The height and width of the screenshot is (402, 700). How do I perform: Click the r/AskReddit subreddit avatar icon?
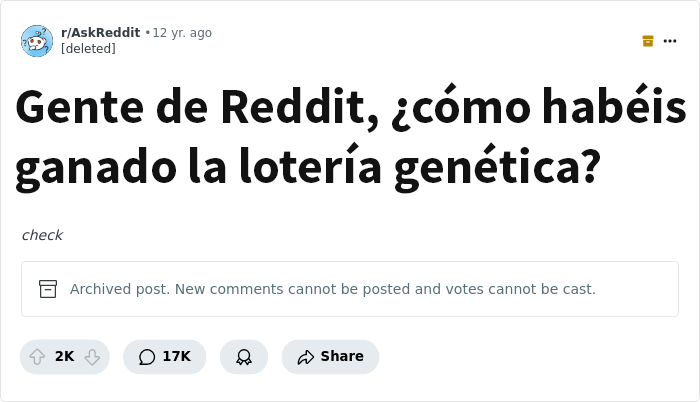click(37, 41)
